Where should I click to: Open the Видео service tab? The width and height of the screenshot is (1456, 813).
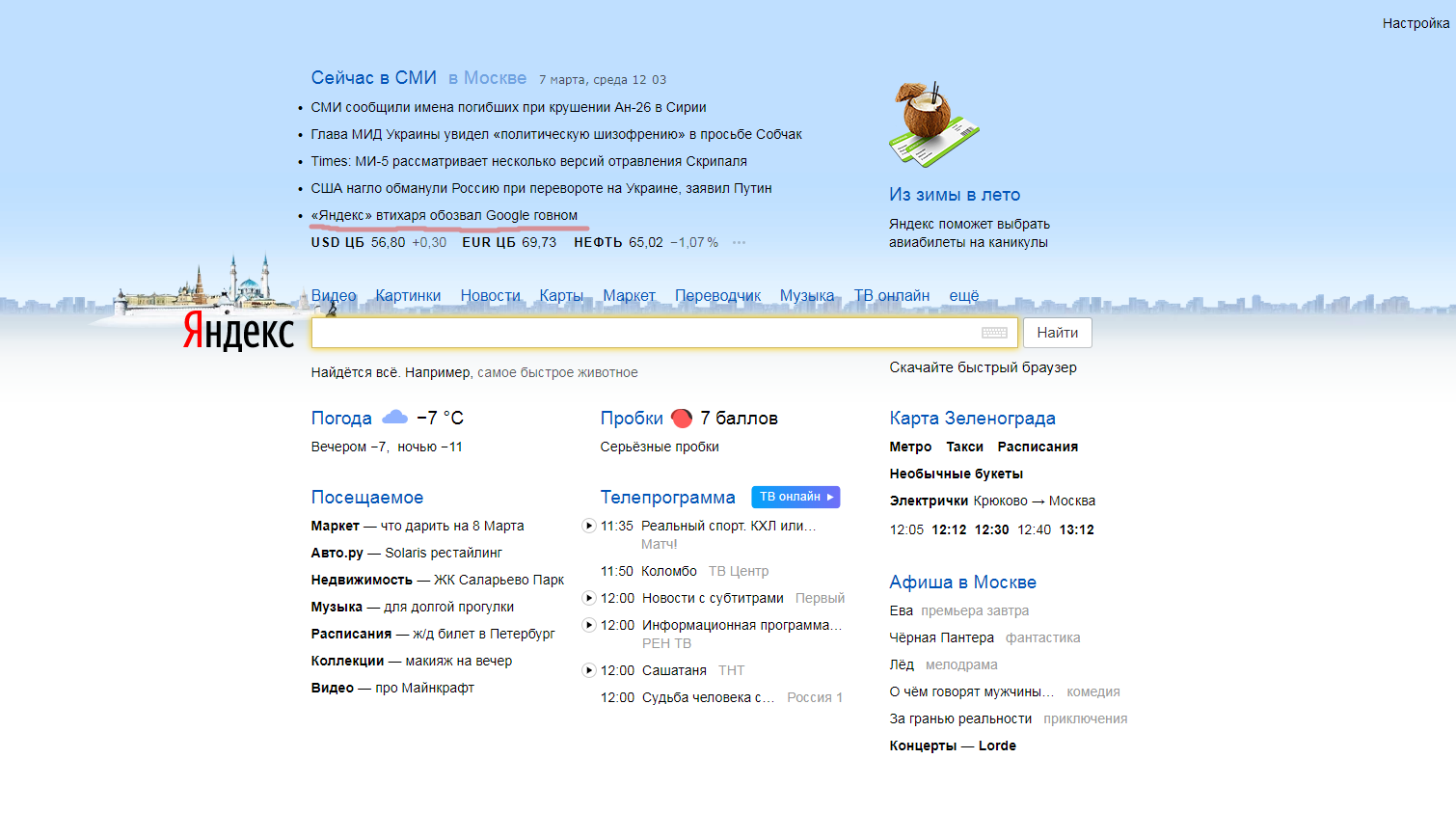click(x=334, y=295)
